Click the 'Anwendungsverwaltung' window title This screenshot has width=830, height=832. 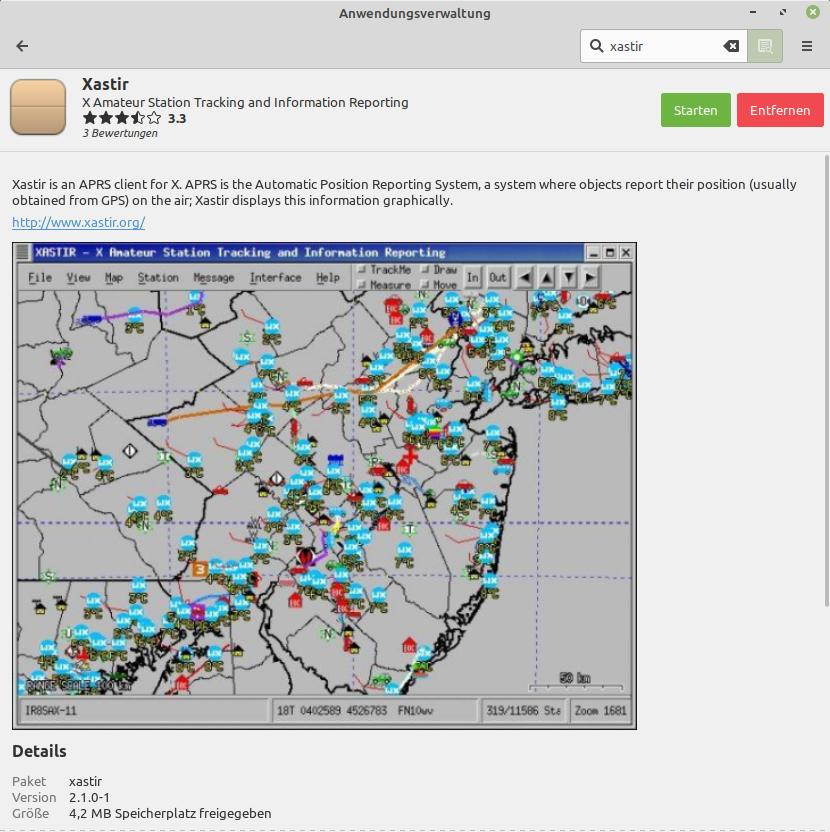[x=414, y=13]
